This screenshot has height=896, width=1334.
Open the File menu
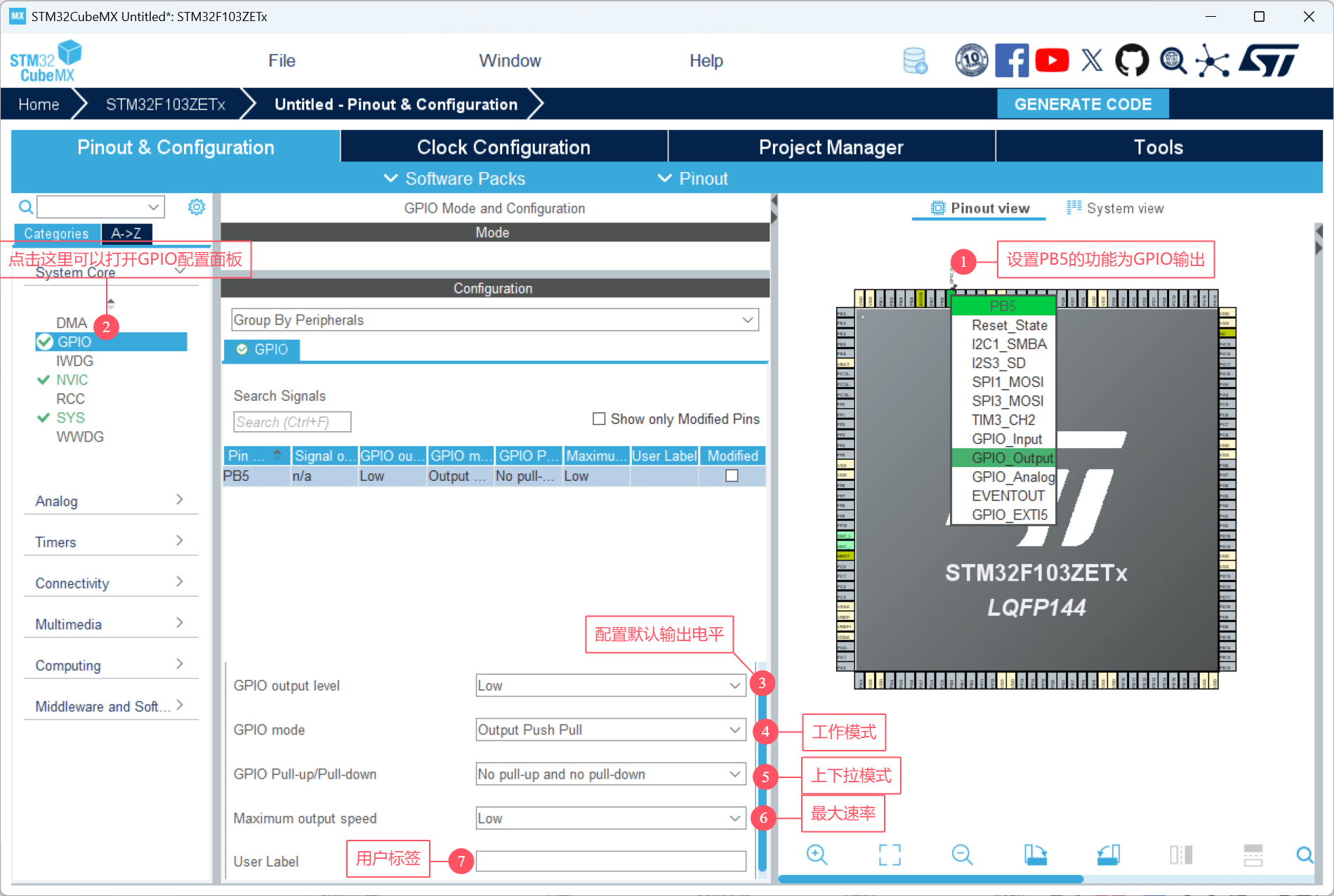pos(282,61)
